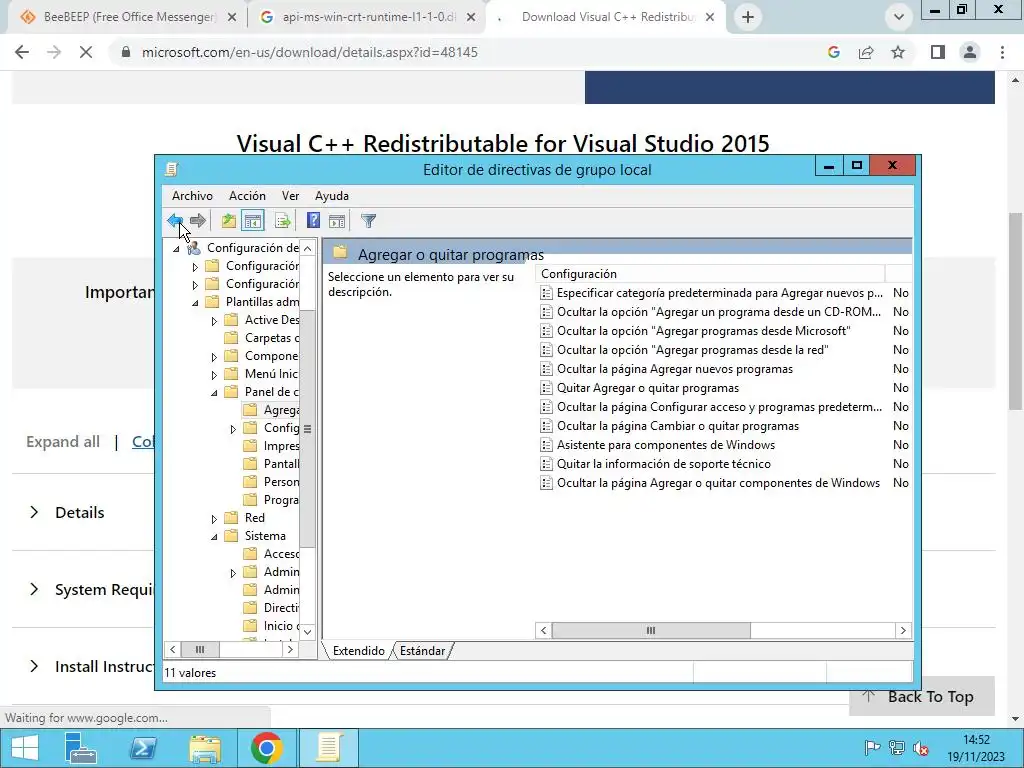Click the policy editor title bar icon
1024x768 pixels.
171,170
